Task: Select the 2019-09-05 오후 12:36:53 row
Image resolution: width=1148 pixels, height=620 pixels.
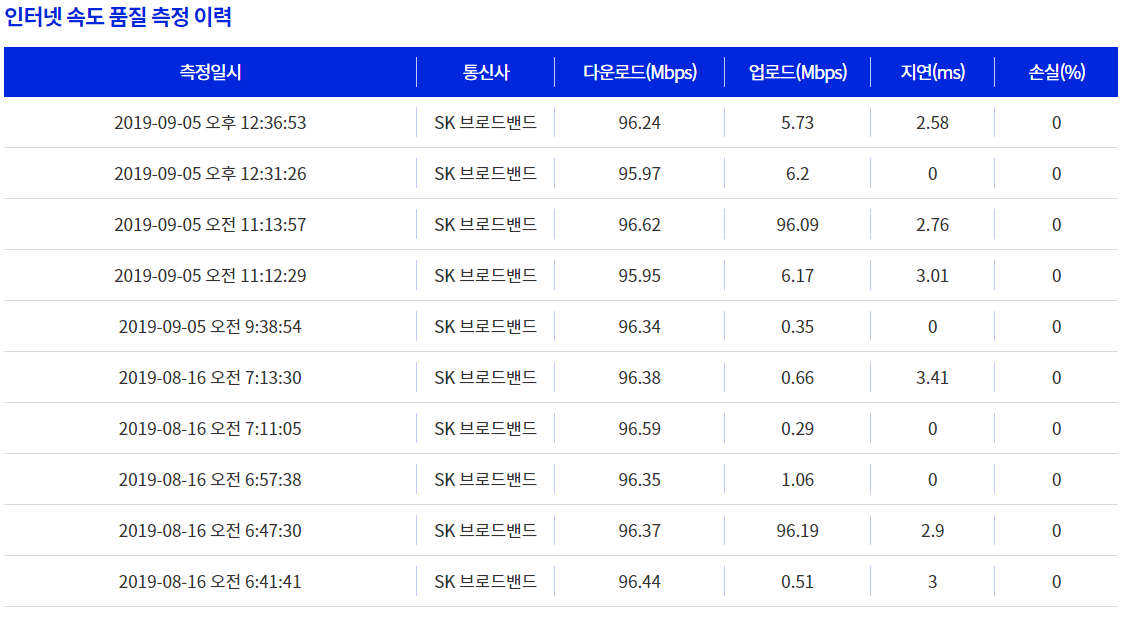Action: 561,122
